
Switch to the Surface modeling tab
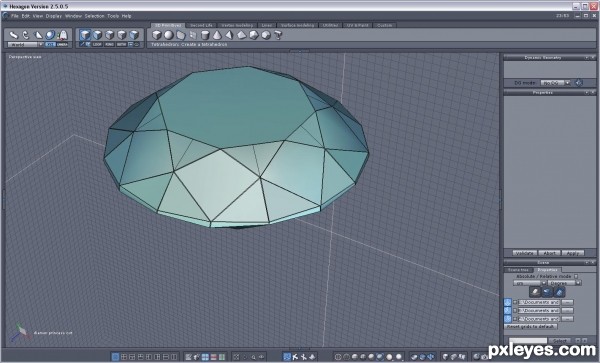click(297, 25)
